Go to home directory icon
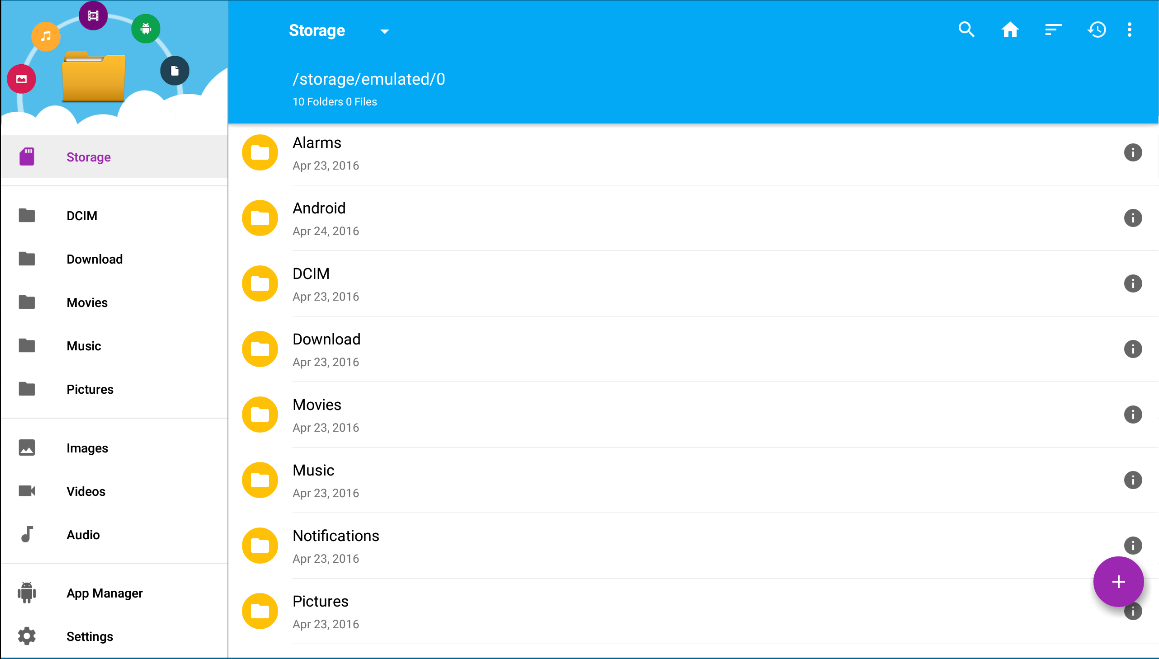The width and height of the screenshot is (1159, 659). (1010, 30)
